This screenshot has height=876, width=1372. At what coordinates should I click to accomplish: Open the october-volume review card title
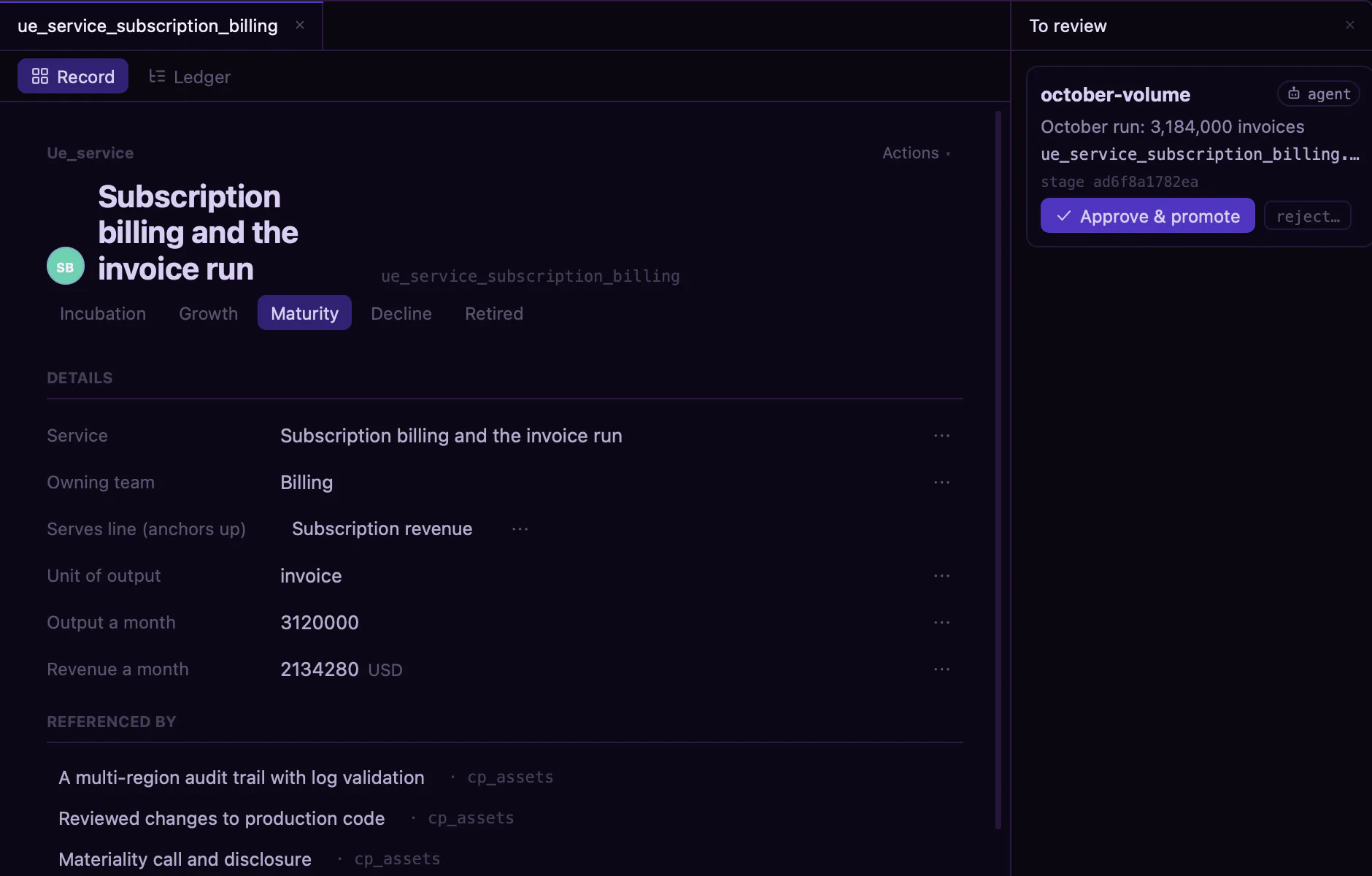coord(1115,95)
